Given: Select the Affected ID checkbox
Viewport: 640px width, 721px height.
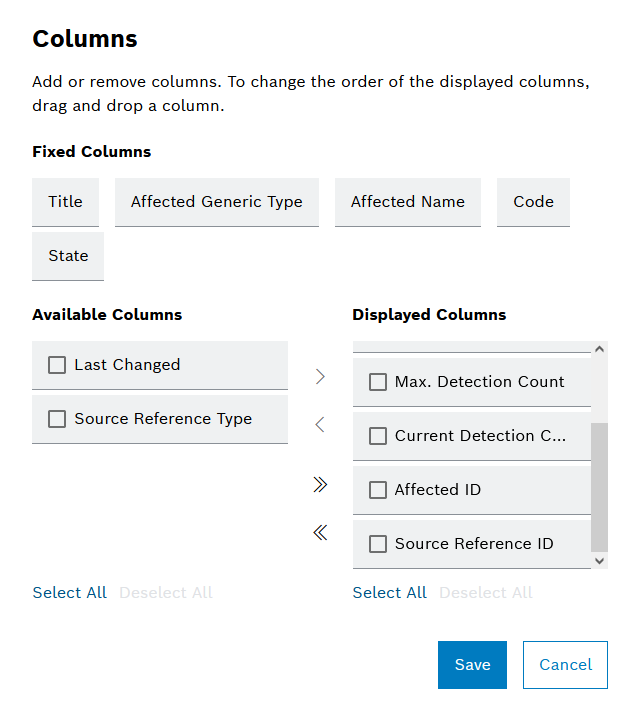Looking at the screenshot, I should point(378,490).
